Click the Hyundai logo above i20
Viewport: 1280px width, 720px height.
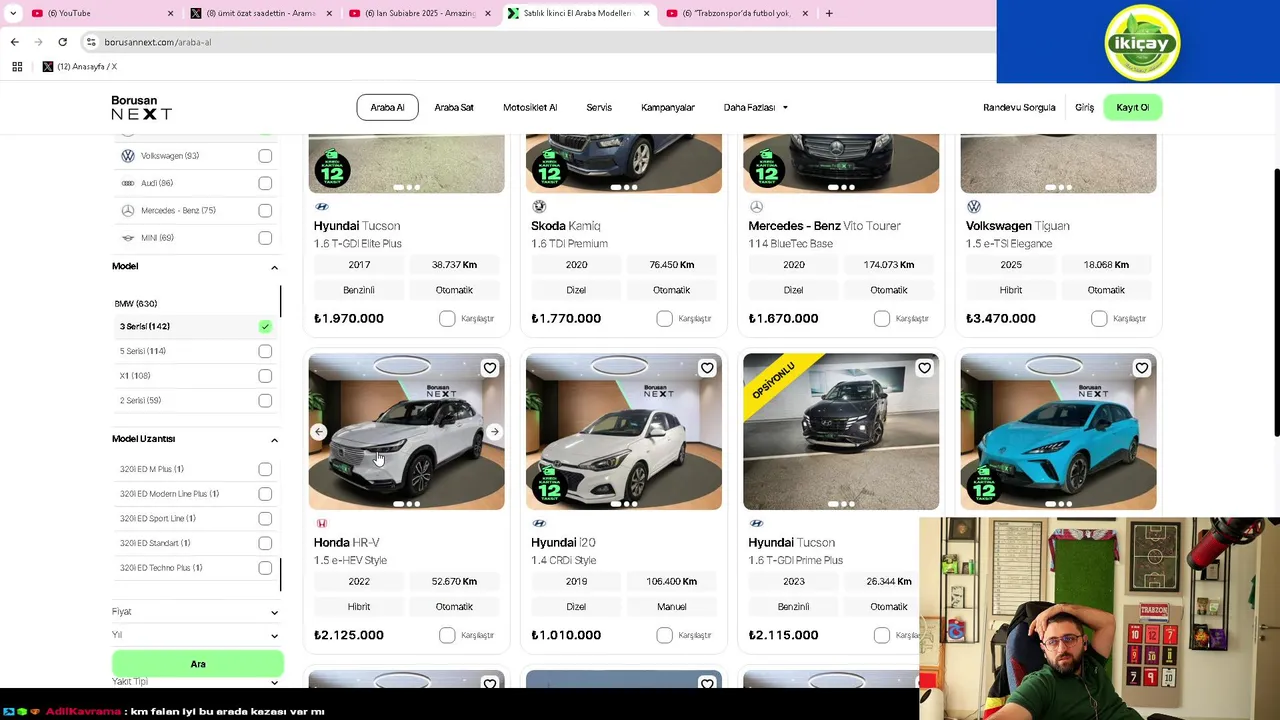(539, 524)
